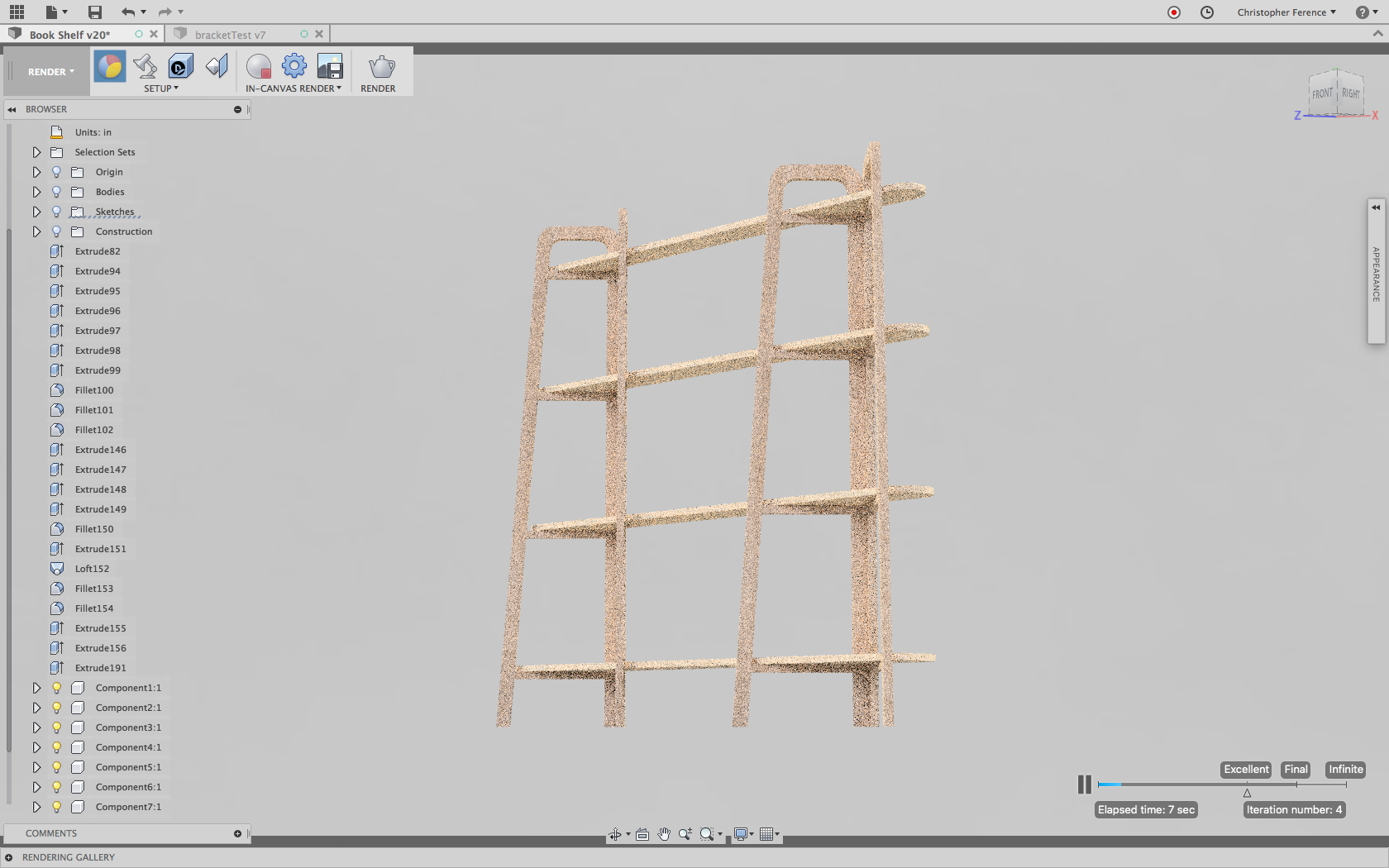Switch to Book Shelf v20 tab
This screenshot has height=868, width=1389.
[x=69, y=35]
